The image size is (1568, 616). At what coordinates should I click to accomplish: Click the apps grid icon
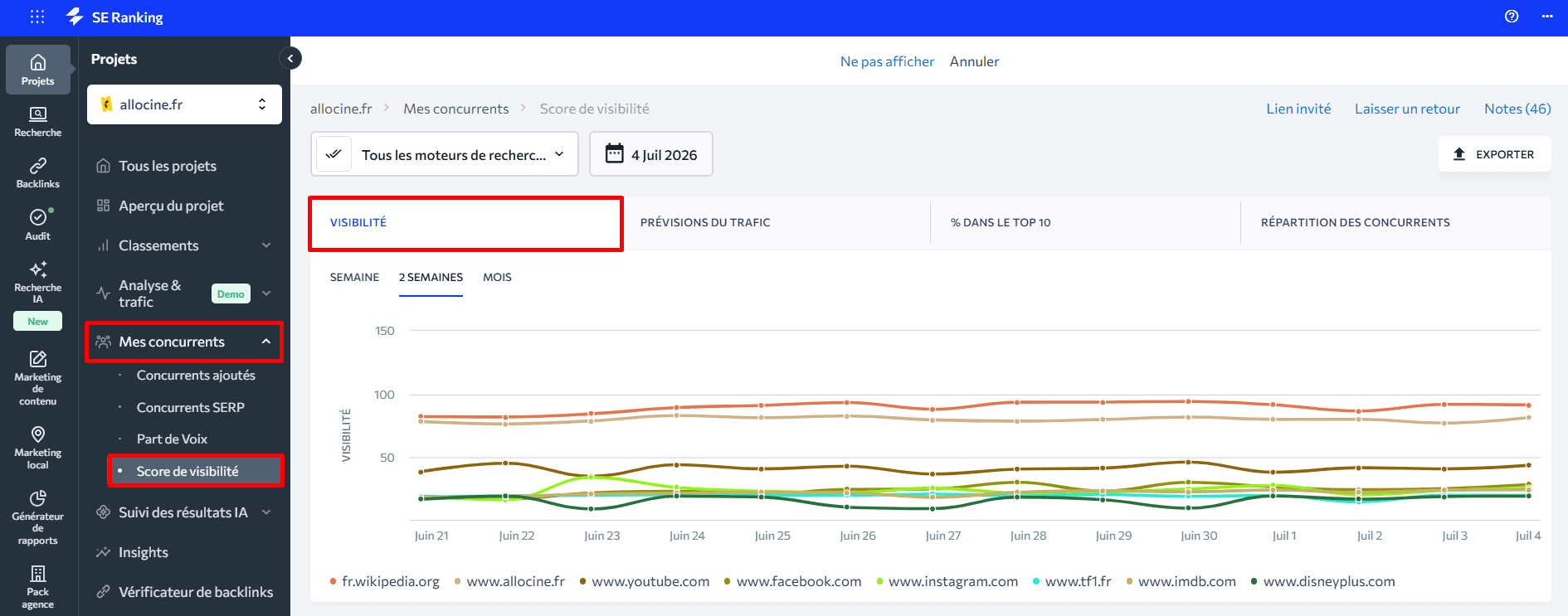[x=37, y=17]
